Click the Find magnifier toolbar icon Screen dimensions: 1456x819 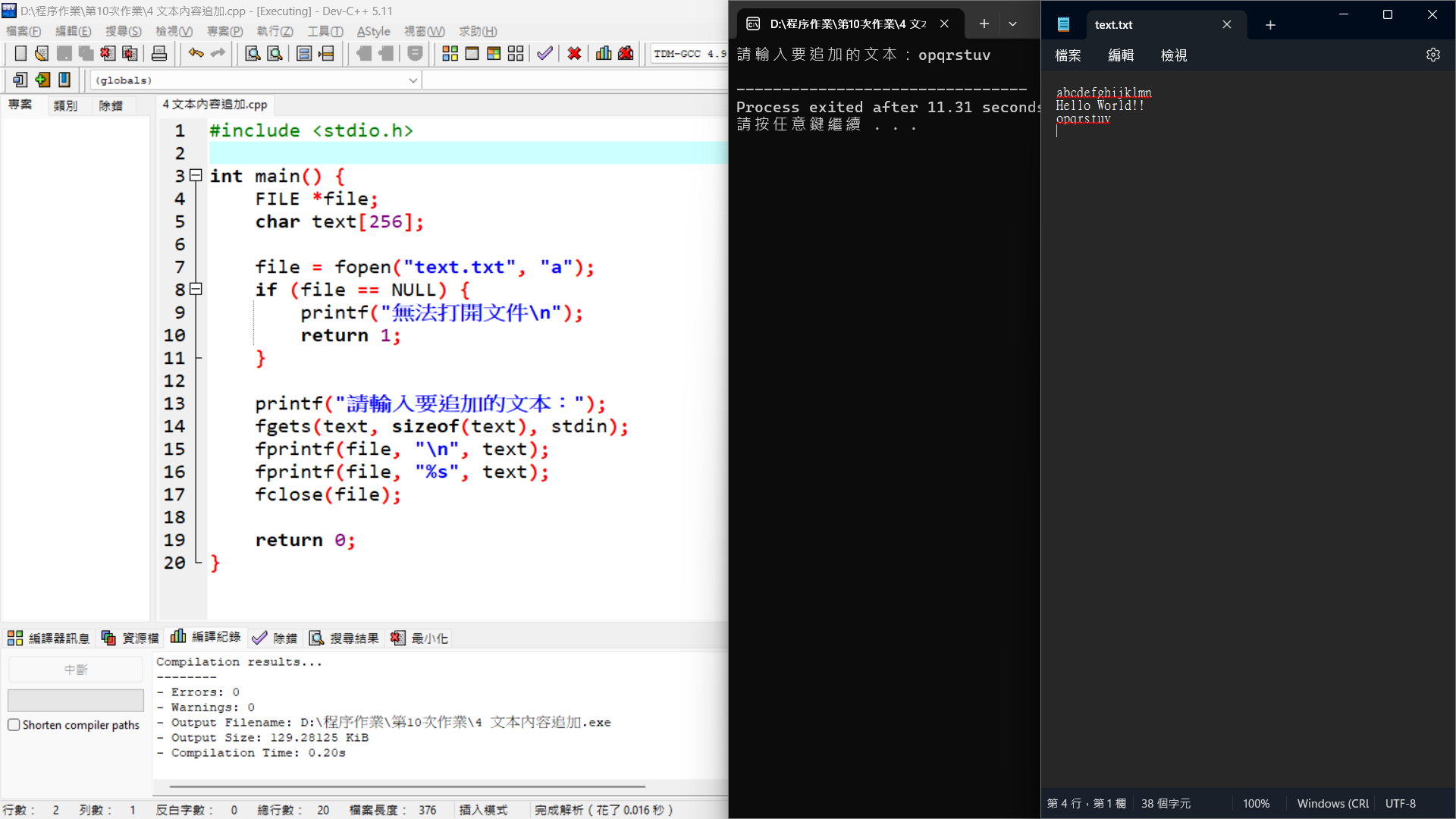tap(253, 54)
